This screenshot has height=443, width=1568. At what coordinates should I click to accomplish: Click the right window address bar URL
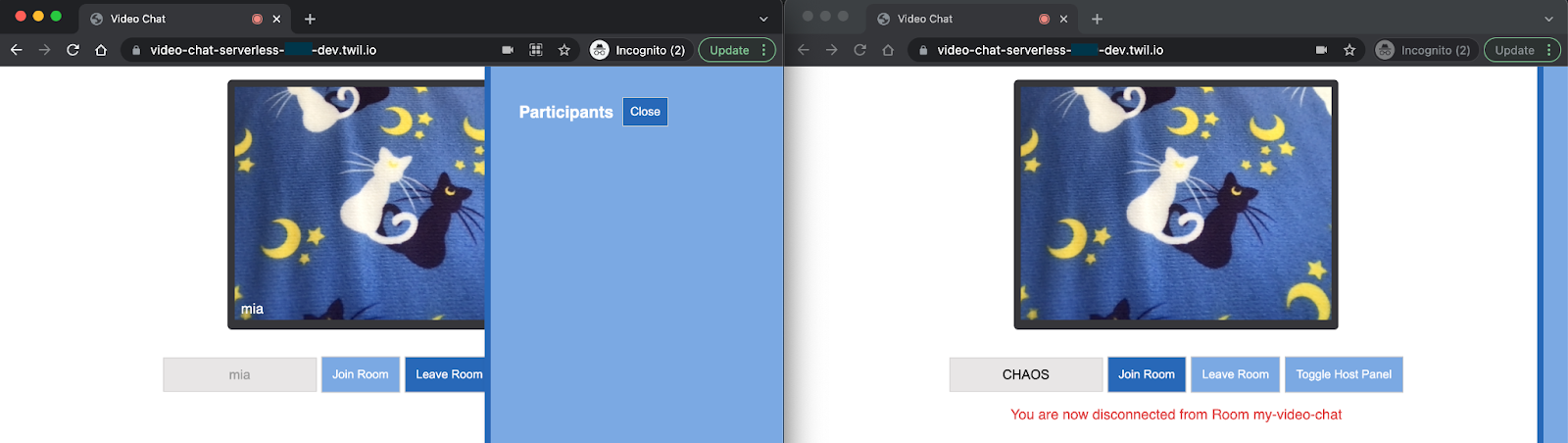point(1050,50)
